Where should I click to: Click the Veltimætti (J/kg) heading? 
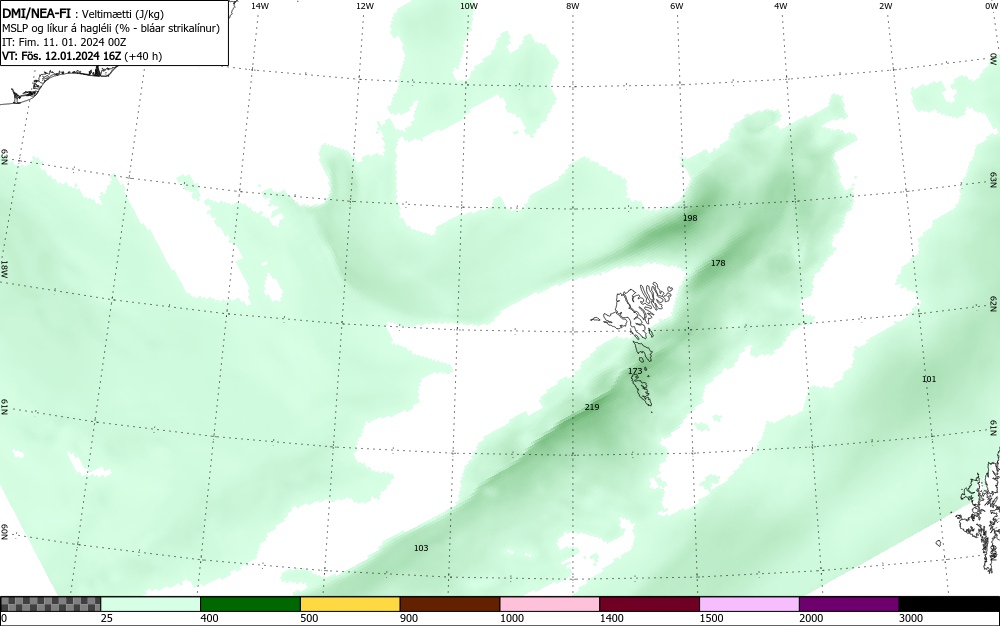point(123,15)
